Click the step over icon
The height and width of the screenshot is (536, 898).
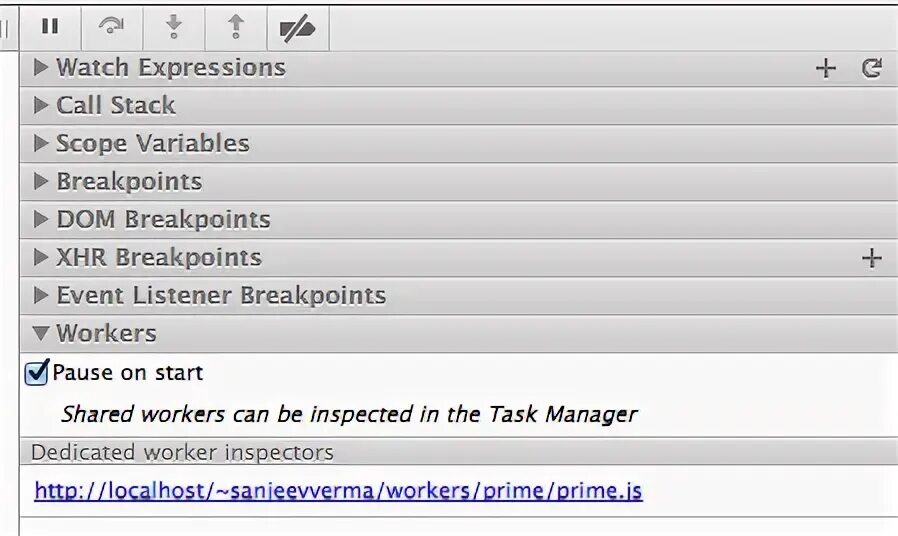[x=112, y=26]
